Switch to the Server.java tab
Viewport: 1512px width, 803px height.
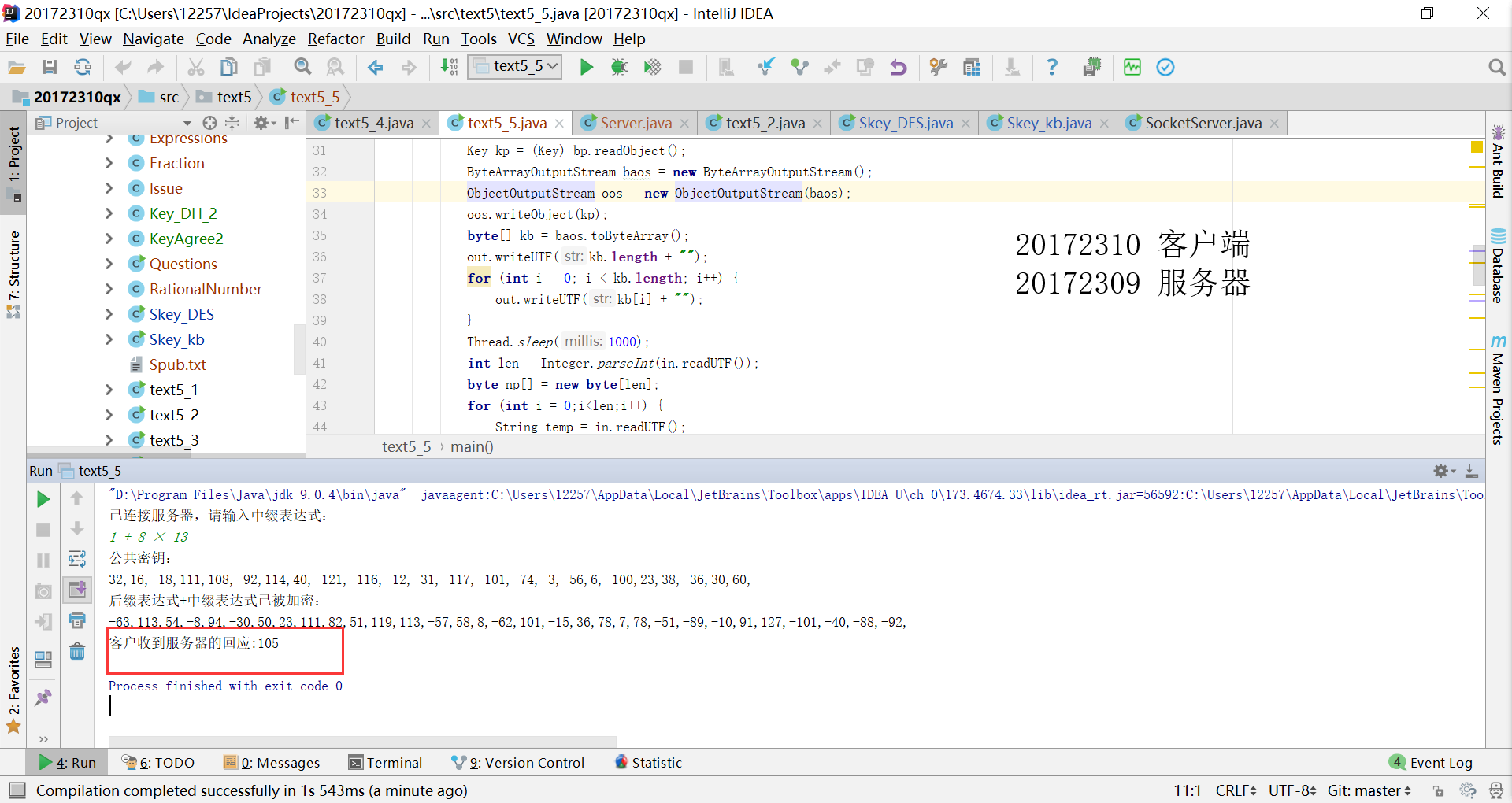click(636, 123)
